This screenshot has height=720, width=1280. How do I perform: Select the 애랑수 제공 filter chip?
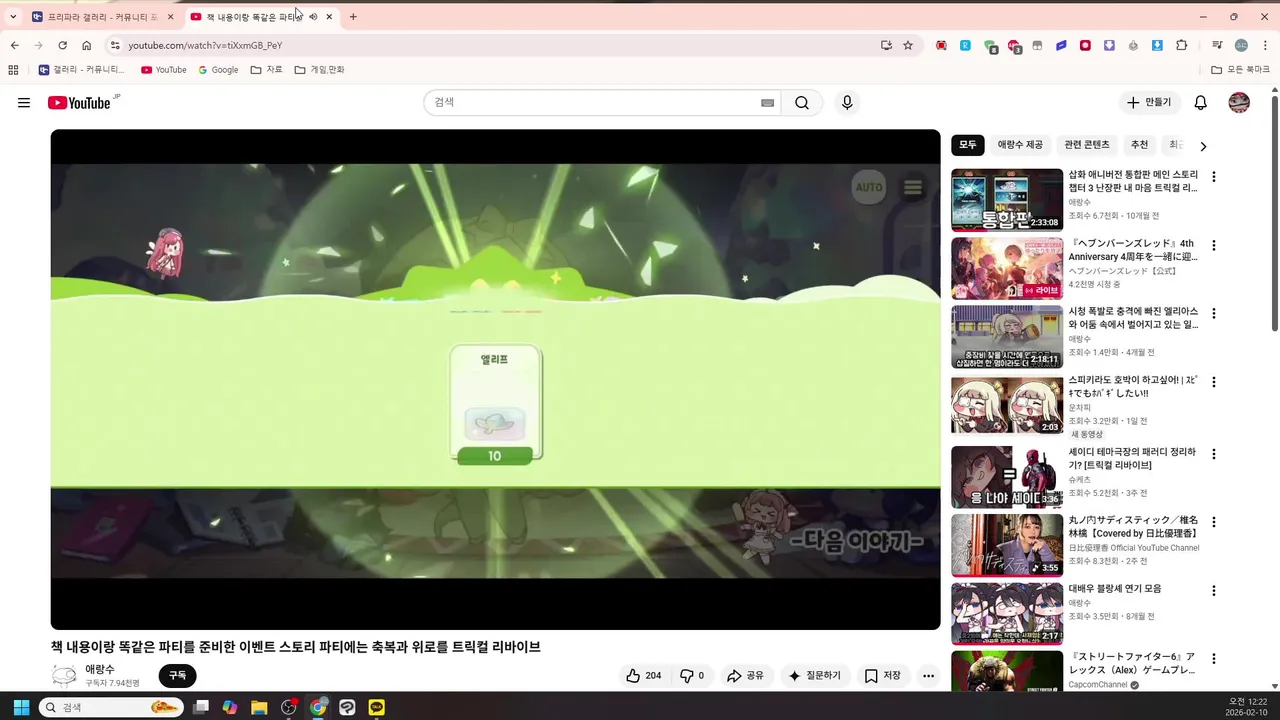pos(1020,145)
